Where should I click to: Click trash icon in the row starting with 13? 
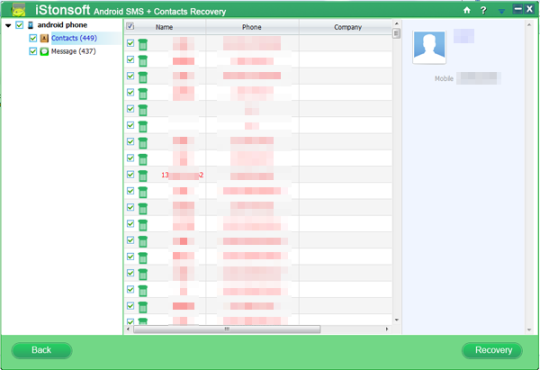coord(143,175)
